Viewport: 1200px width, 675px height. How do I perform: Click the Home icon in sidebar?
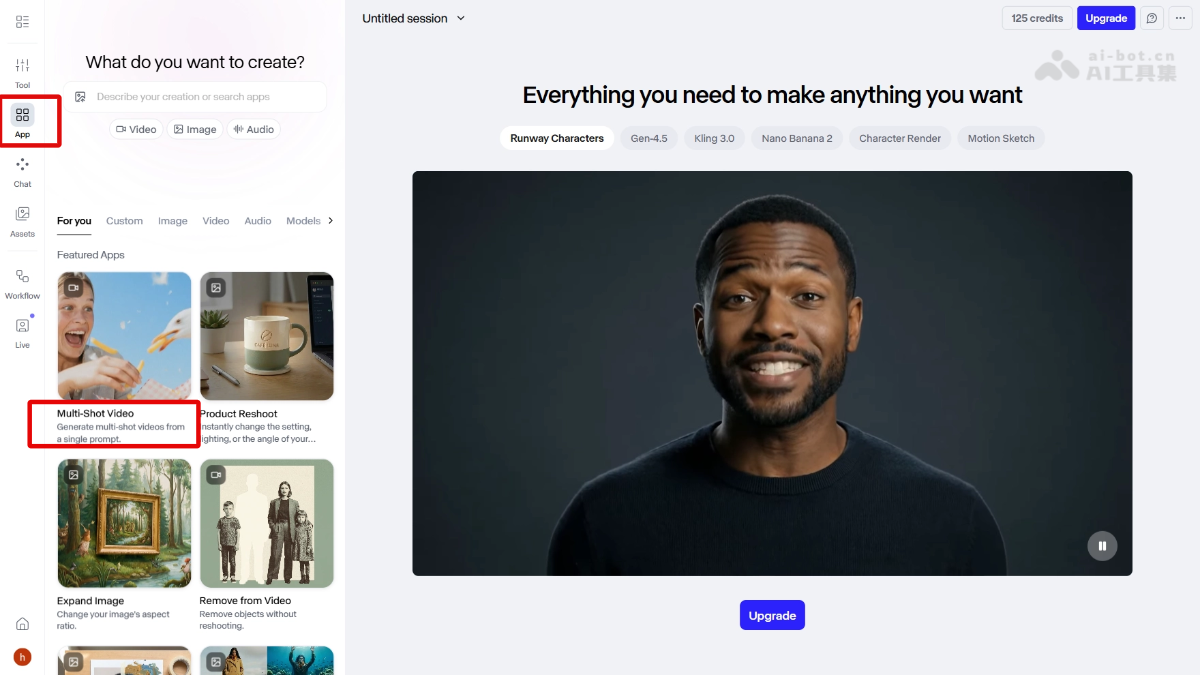[x=22, y=624]
